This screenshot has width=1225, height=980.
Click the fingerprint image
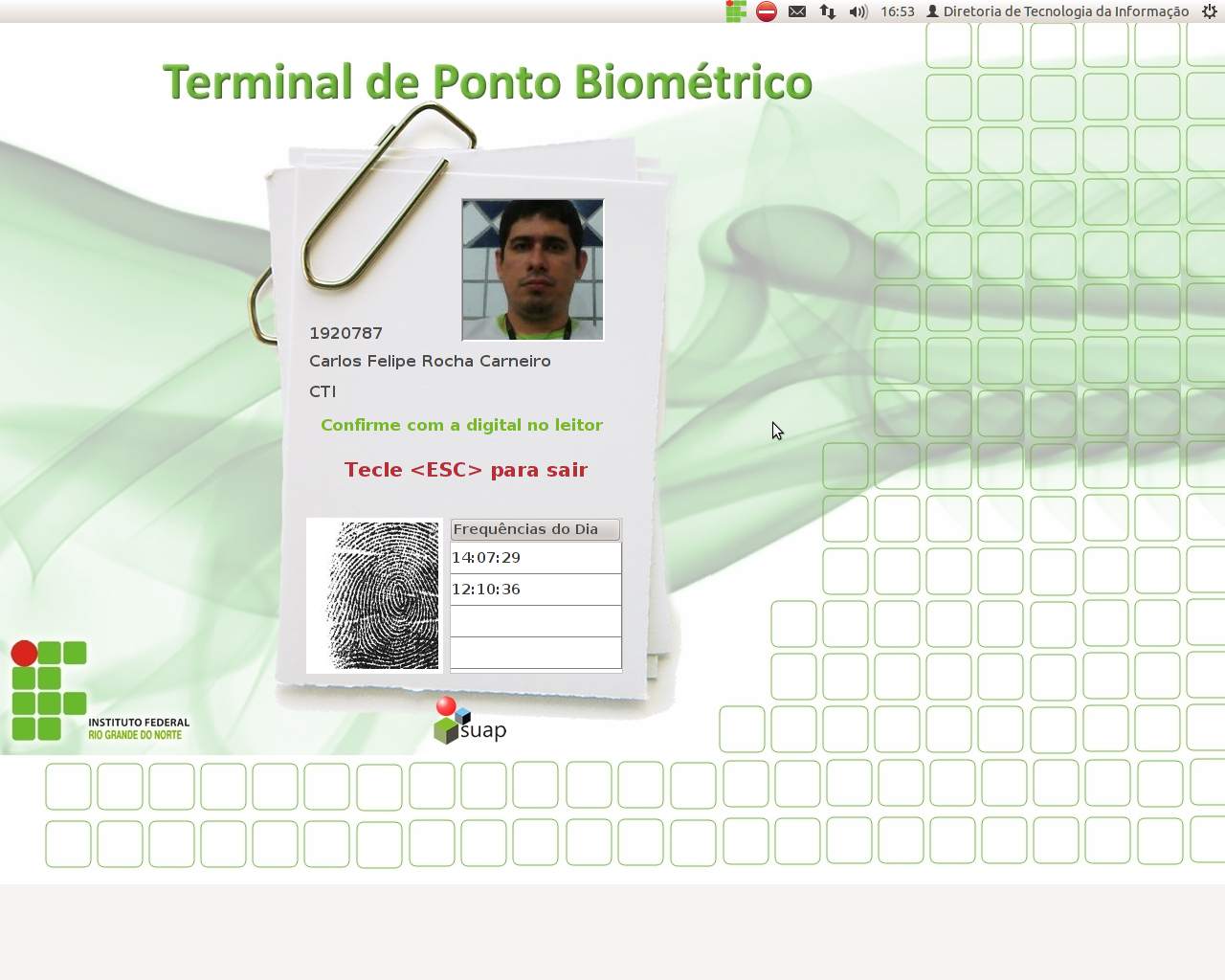374,595
